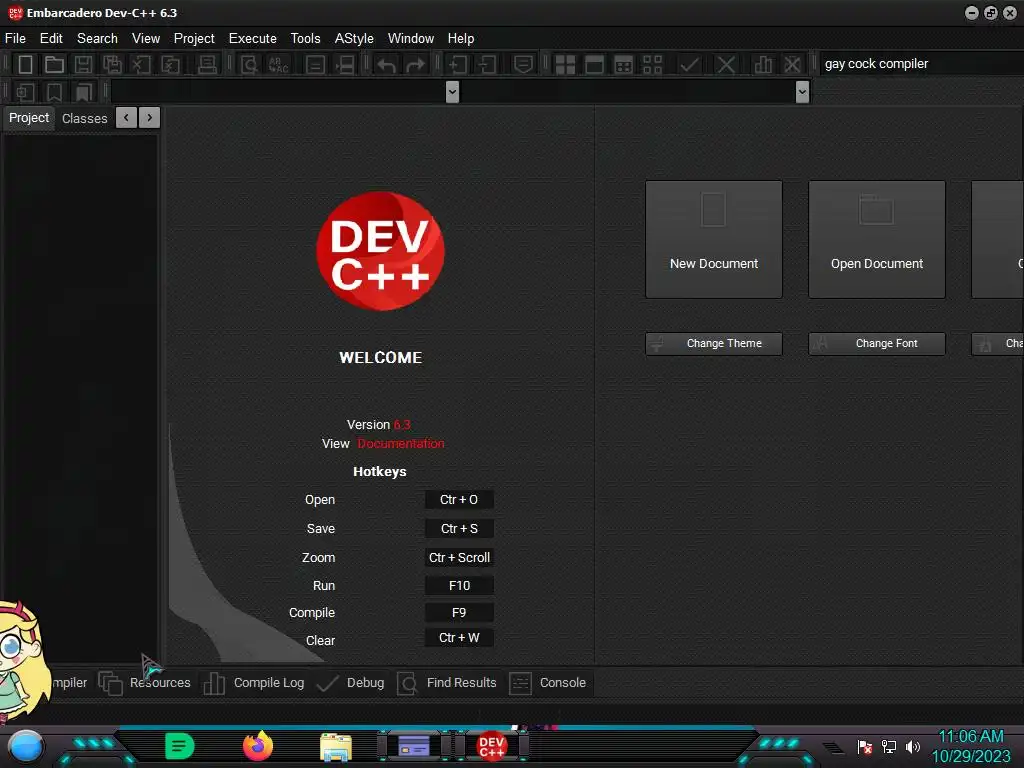Click the Change Font button
Image resolution: width=1024 pixels, height=768 pixels.
(x=877, y=344)
